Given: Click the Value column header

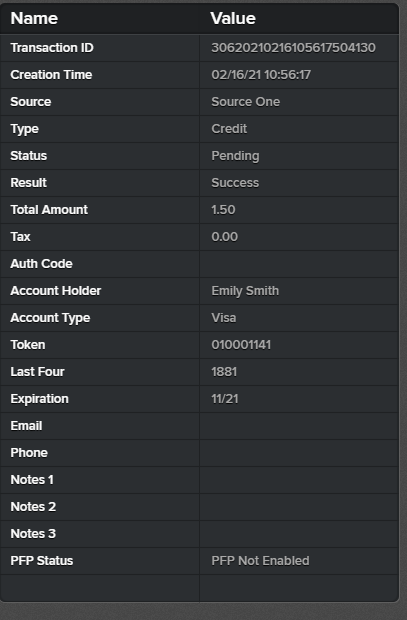Looking at the screenshot, I should tap(233, 18).
